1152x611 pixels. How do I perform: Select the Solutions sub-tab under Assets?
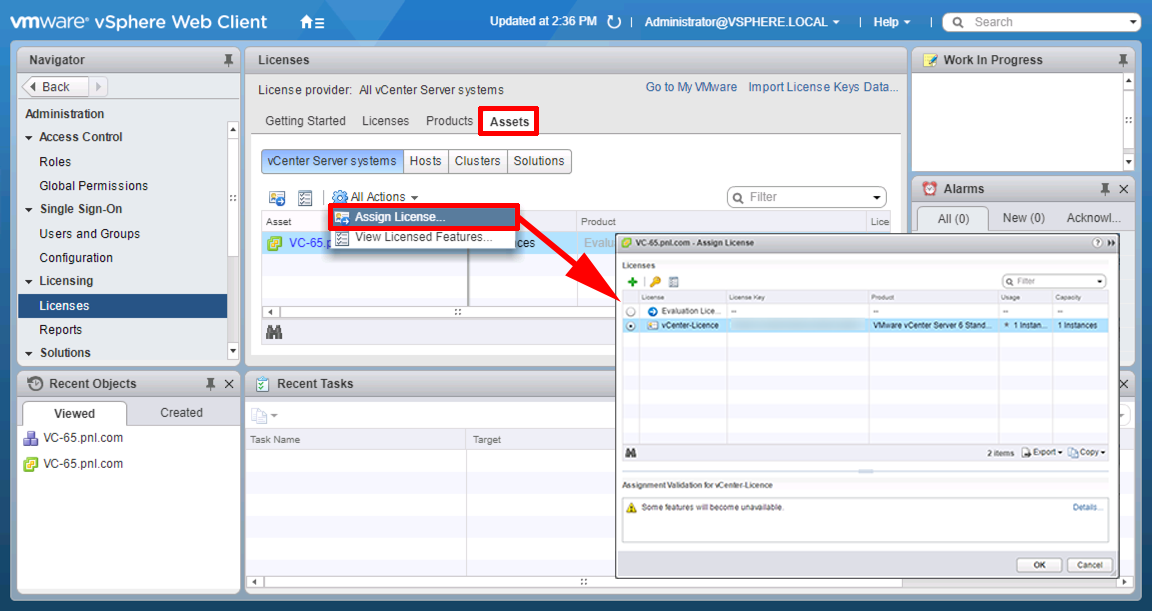tap(539, 162)
